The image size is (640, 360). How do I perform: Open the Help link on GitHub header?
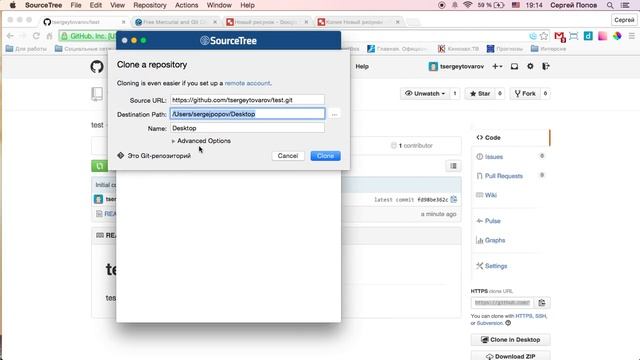click(362, 66)
